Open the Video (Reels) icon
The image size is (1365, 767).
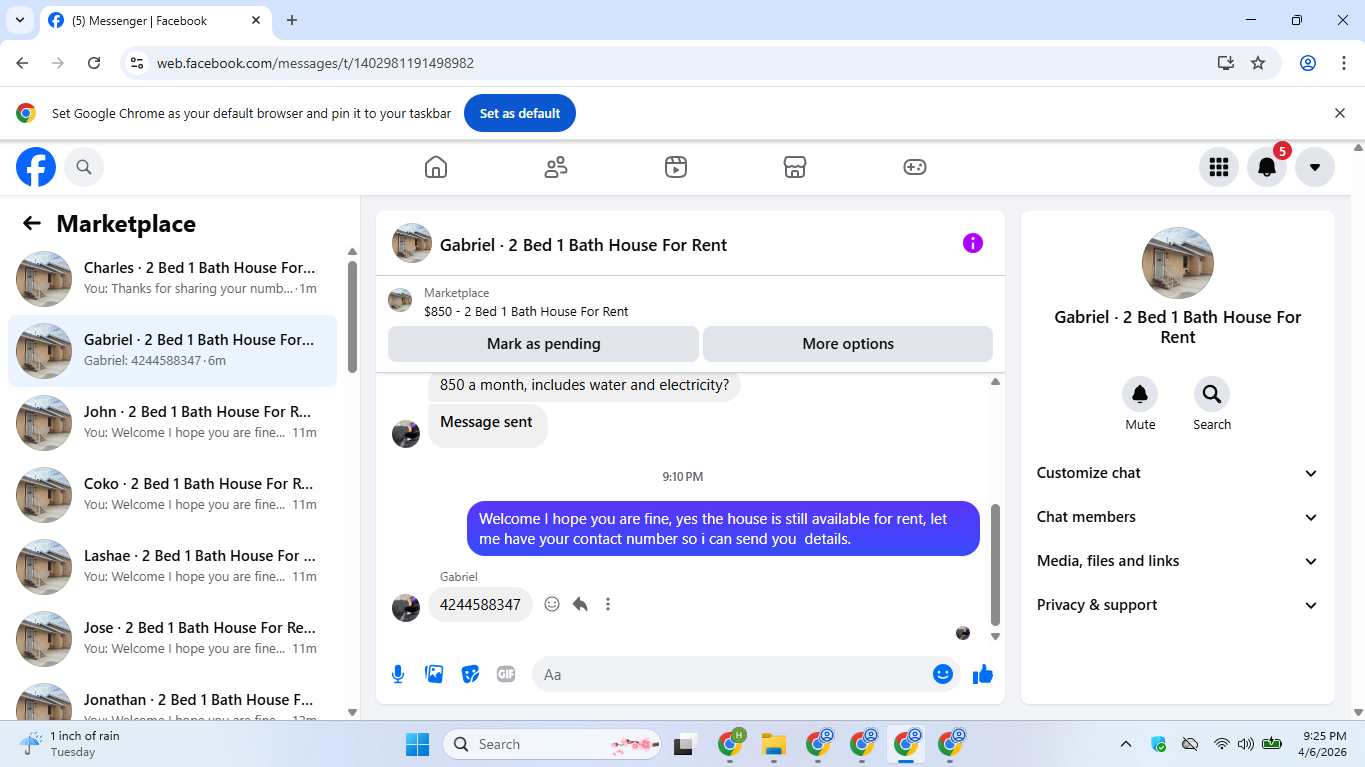pyautogui.click(x=676, y=167)
